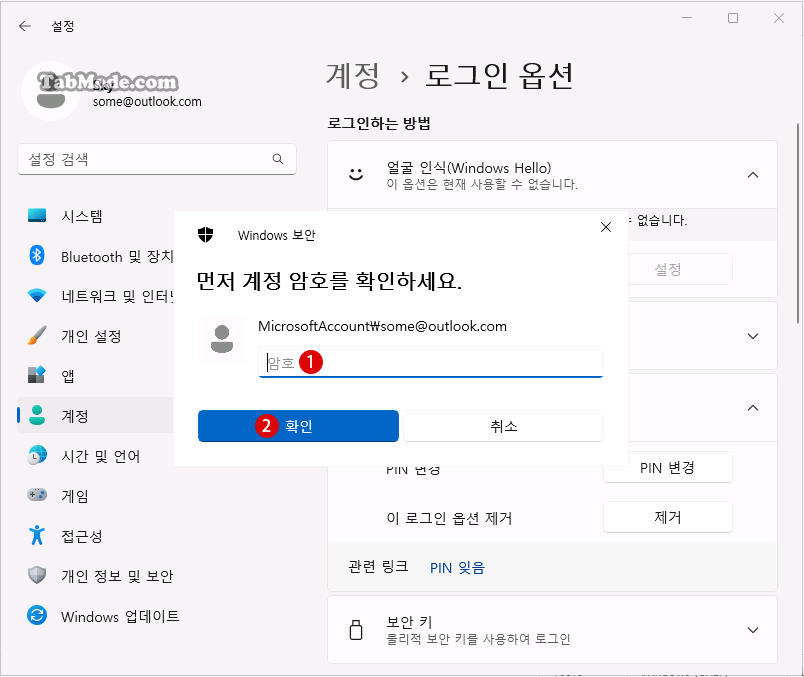This screenshot has width=804, height=677.
Task: Click the Accounts person icon
Action: point(37,415)
